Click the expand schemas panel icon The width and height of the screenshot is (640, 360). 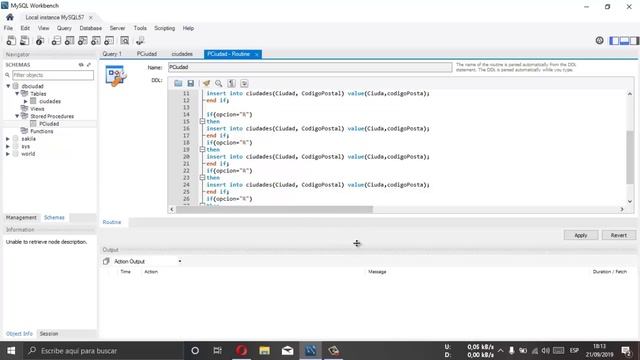point(89,64)
